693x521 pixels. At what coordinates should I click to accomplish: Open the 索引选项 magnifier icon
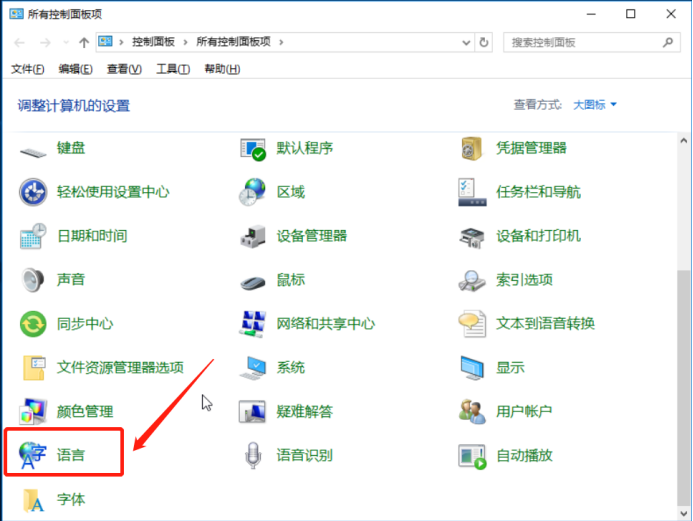[x=472, y=281]
